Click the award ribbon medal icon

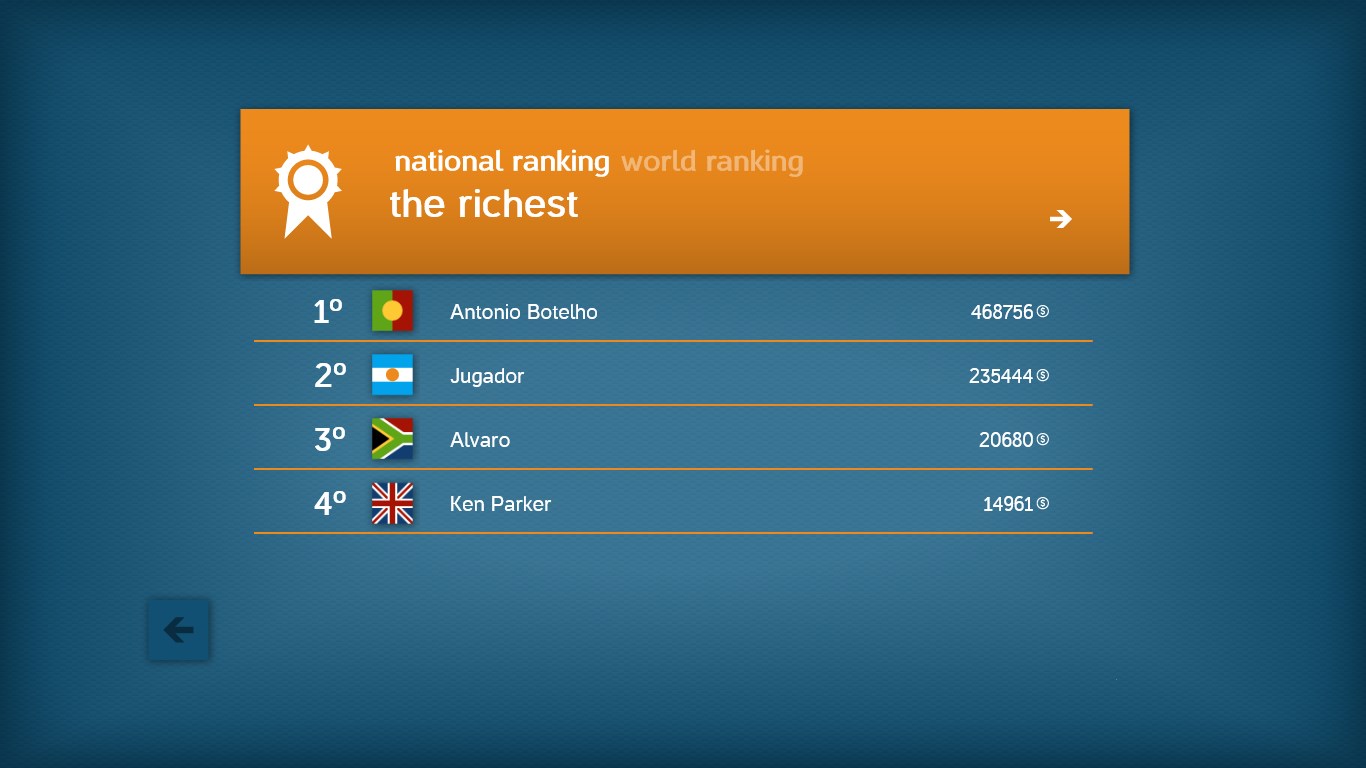[308, 191]
